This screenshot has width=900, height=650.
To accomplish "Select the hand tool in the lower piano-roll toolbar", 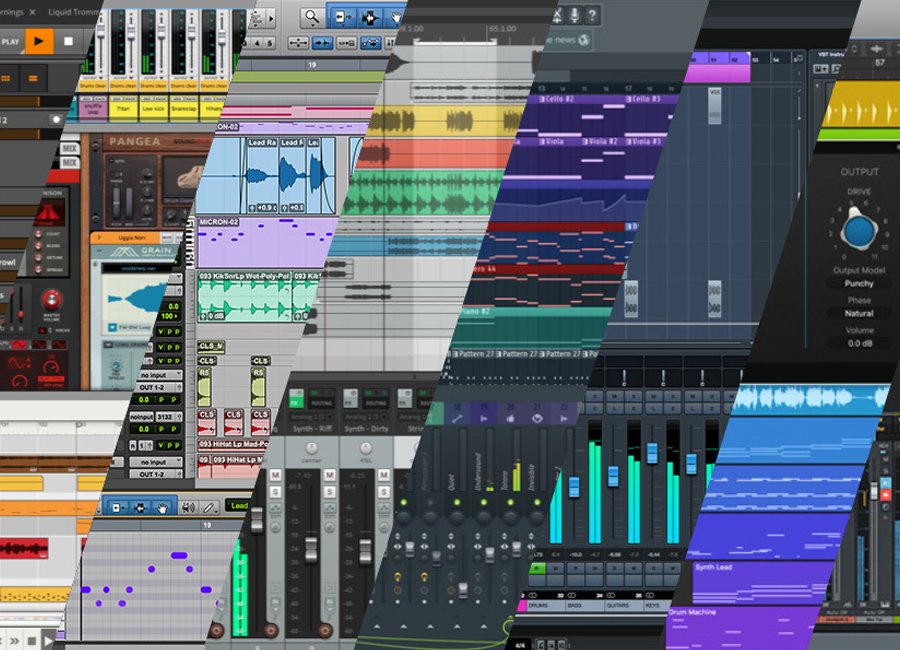I will (162, 508).
